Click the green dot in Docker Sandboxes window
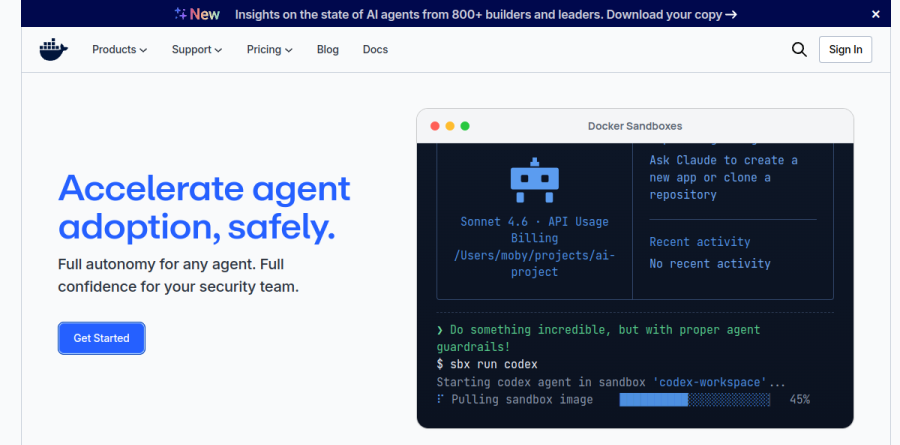Screen dimensions: 900x445 click(465, 126)
